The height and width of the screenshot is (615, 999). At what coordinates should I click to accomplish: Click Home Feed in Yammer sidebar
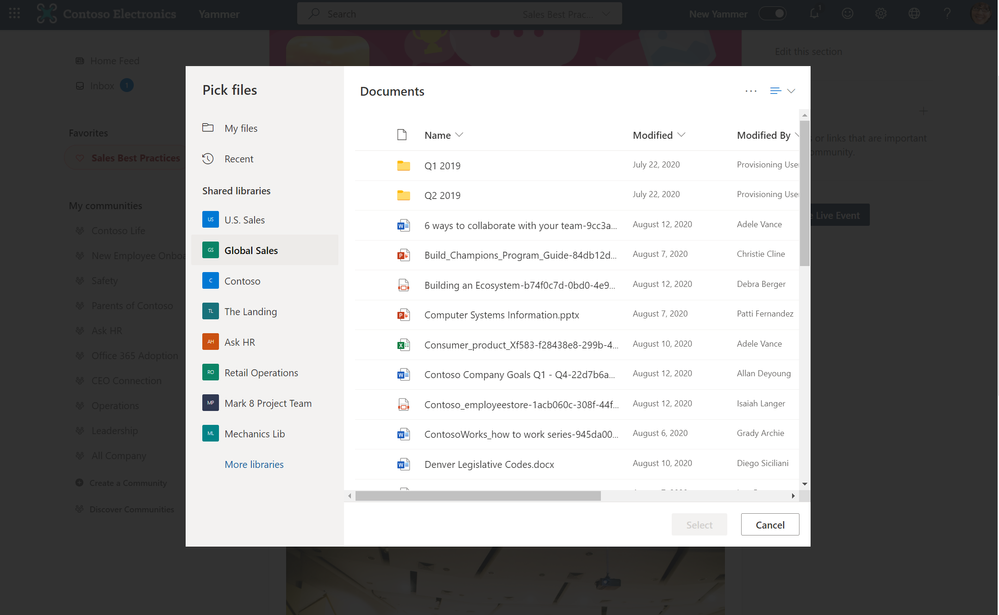(115, 61)
